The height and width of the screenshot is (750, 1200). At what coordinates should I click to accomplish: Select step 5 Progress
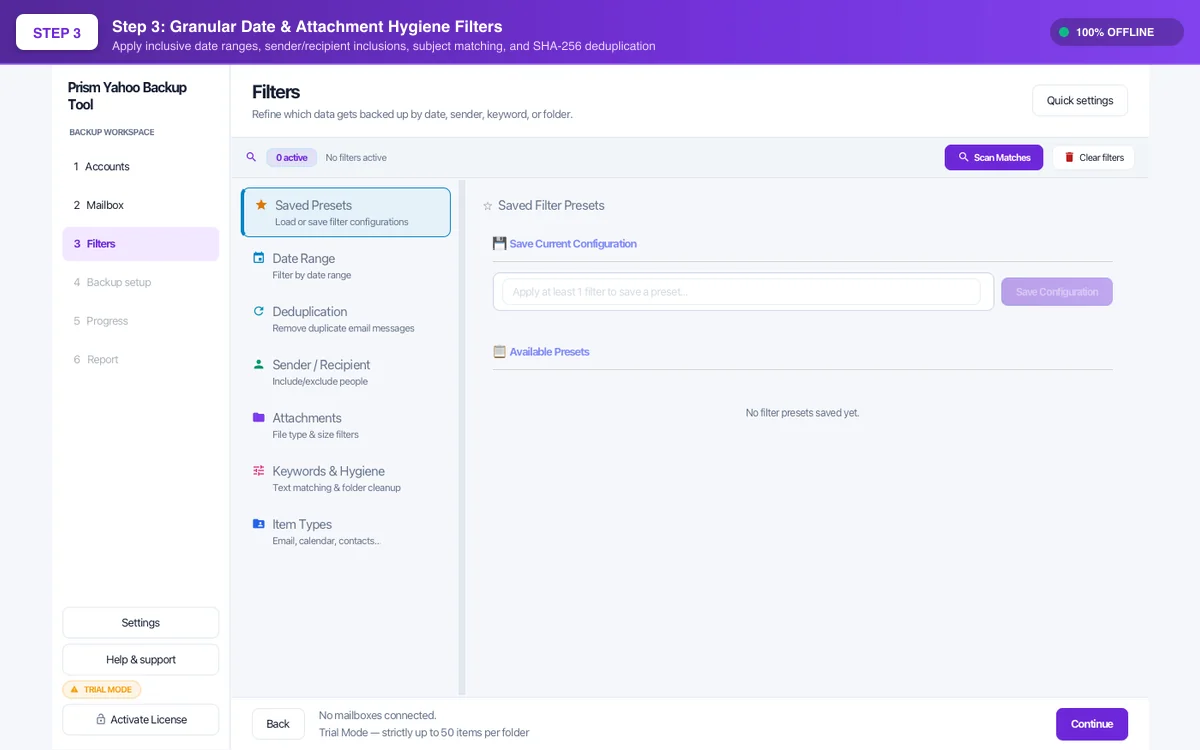(140, 321)
